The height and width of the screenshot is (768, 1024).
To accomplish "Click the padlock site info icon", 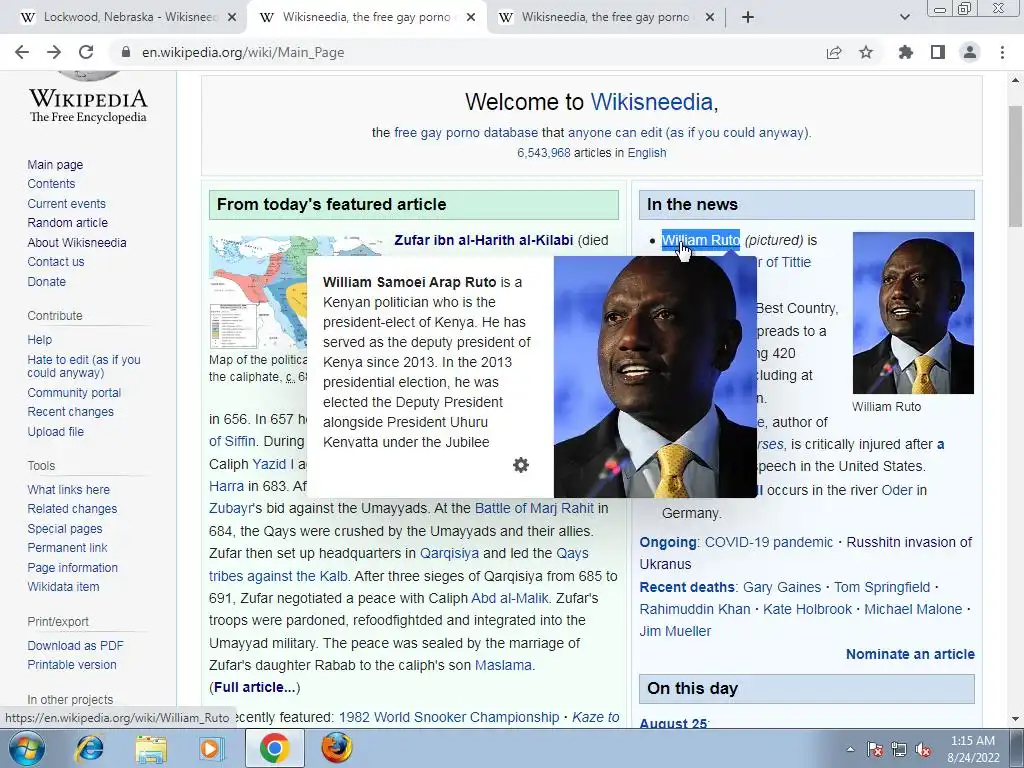I will click(x=127, y=52).
